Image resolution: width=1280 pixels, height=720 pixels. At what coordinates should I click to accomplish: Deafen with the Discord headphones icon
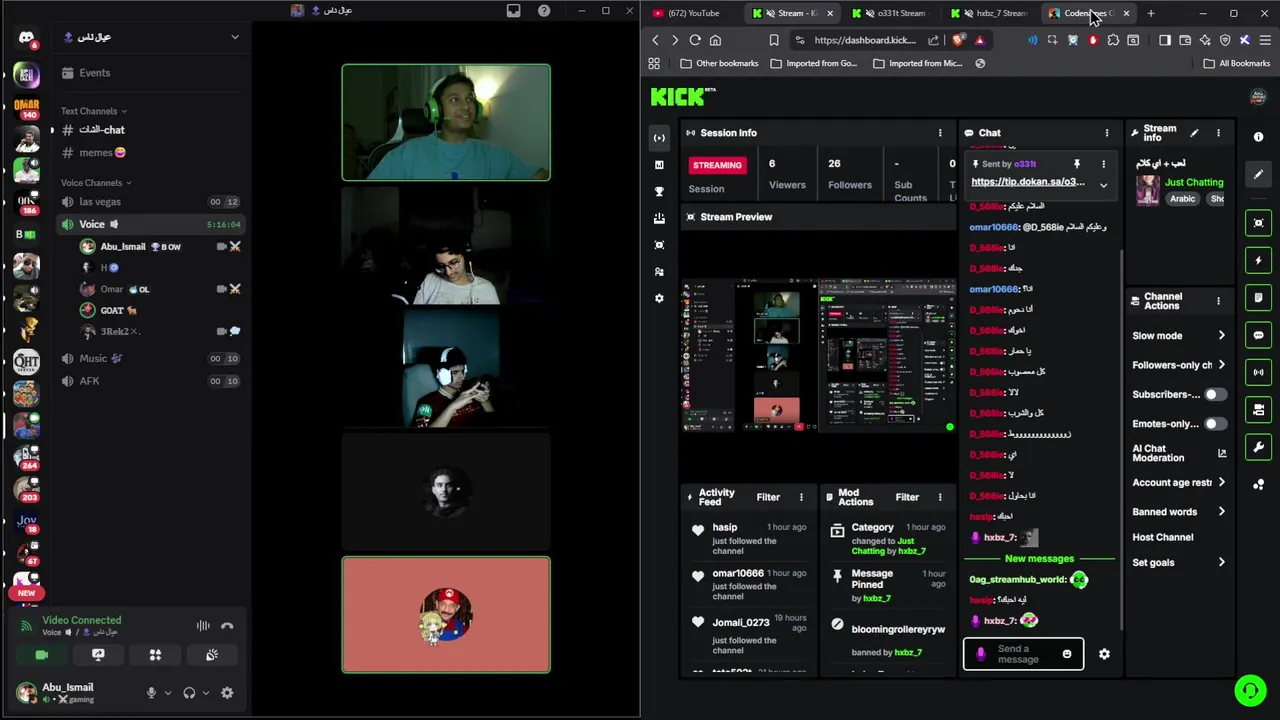point(189,693)
